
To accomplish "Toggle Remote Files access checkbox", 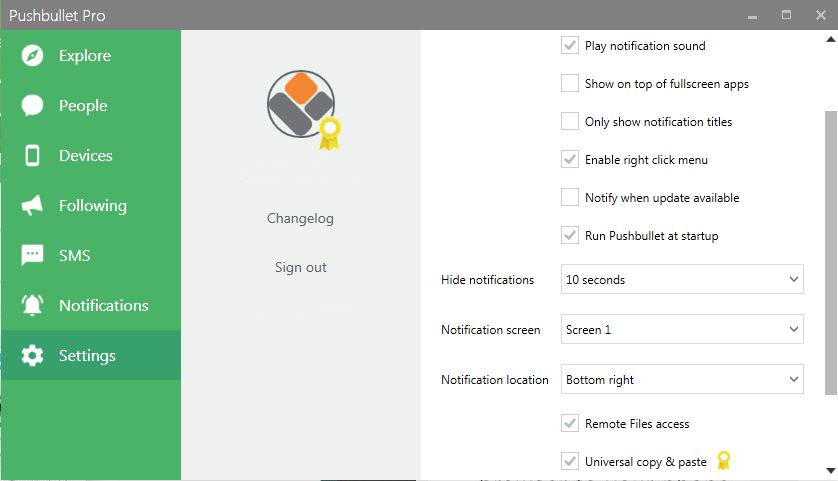I will [x=570, y=423].
